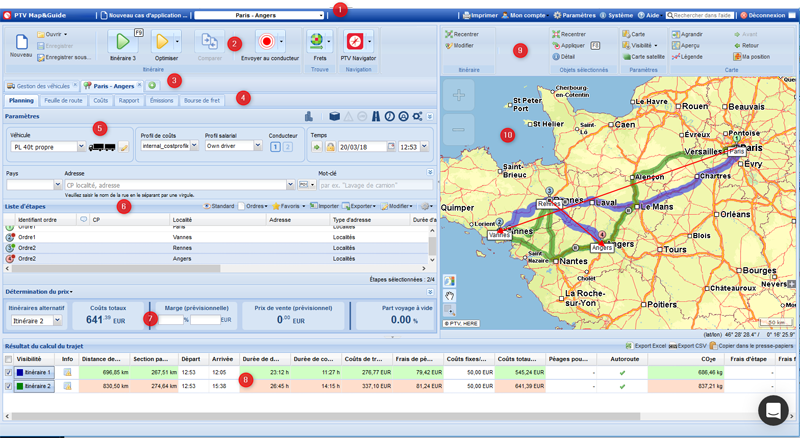Open the road icon in Paramètres toolbar
Screen dimensions: 800x438
pyautogui.click(x=376, y=116)
